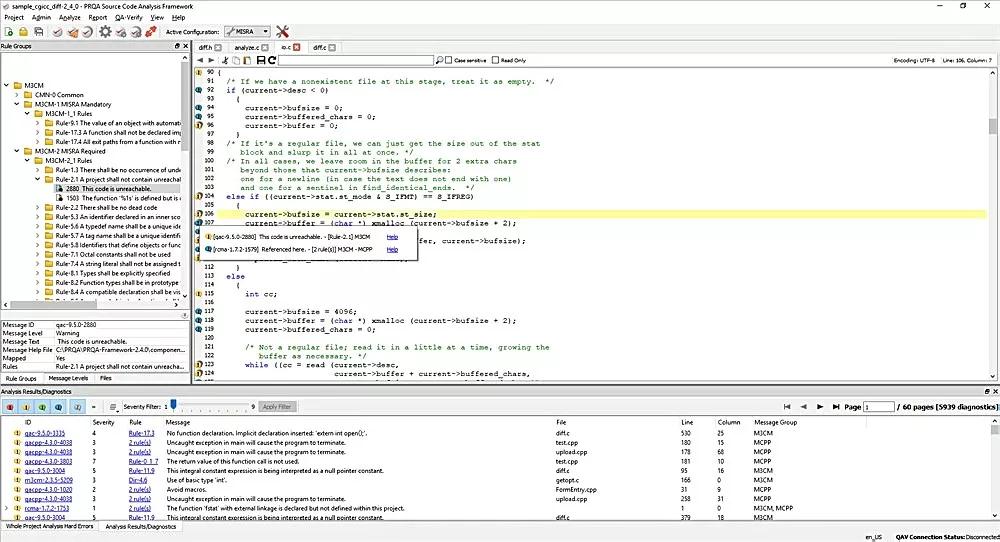Click the cut scissors icon in editor
The height and width of the screenshot is (542, 1000).
(225, 60)
